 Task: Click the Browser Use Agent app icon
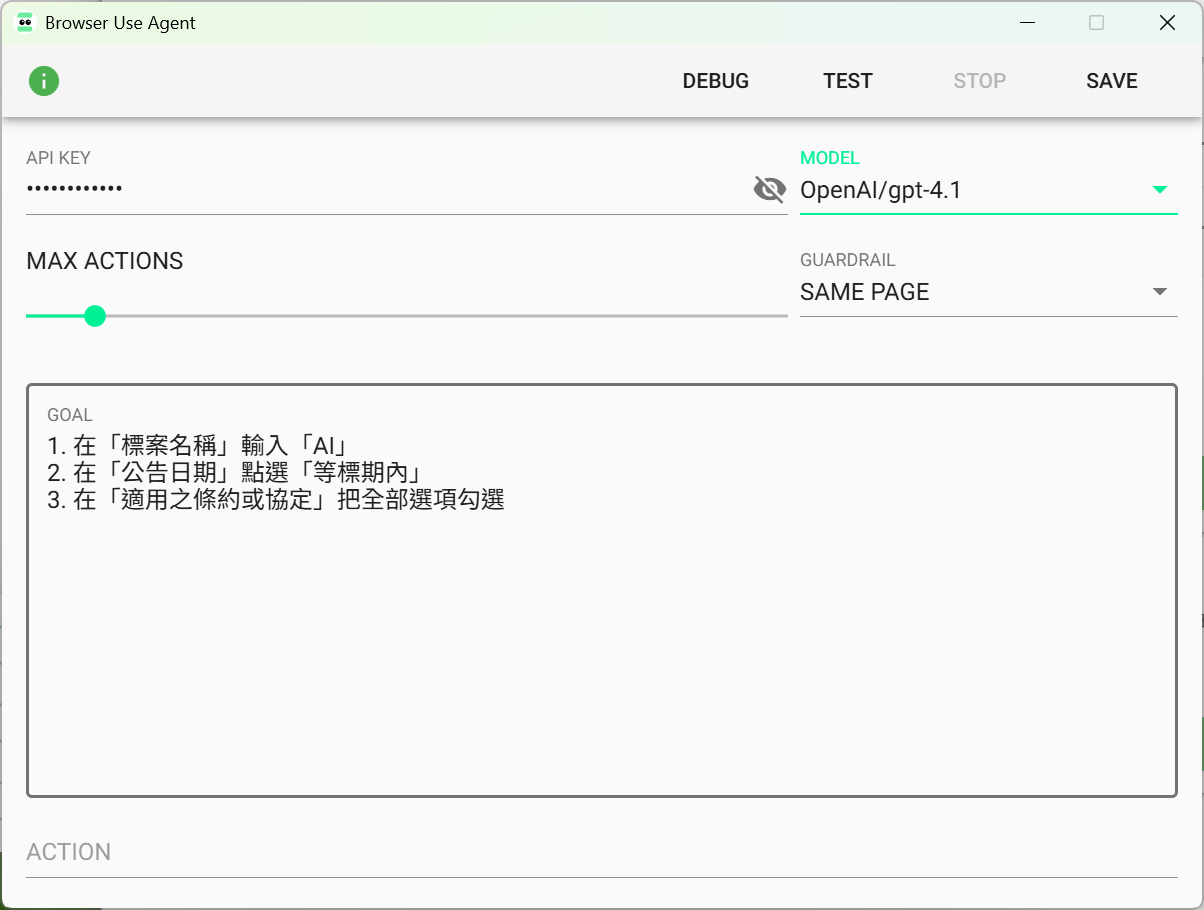pos(26,23)
